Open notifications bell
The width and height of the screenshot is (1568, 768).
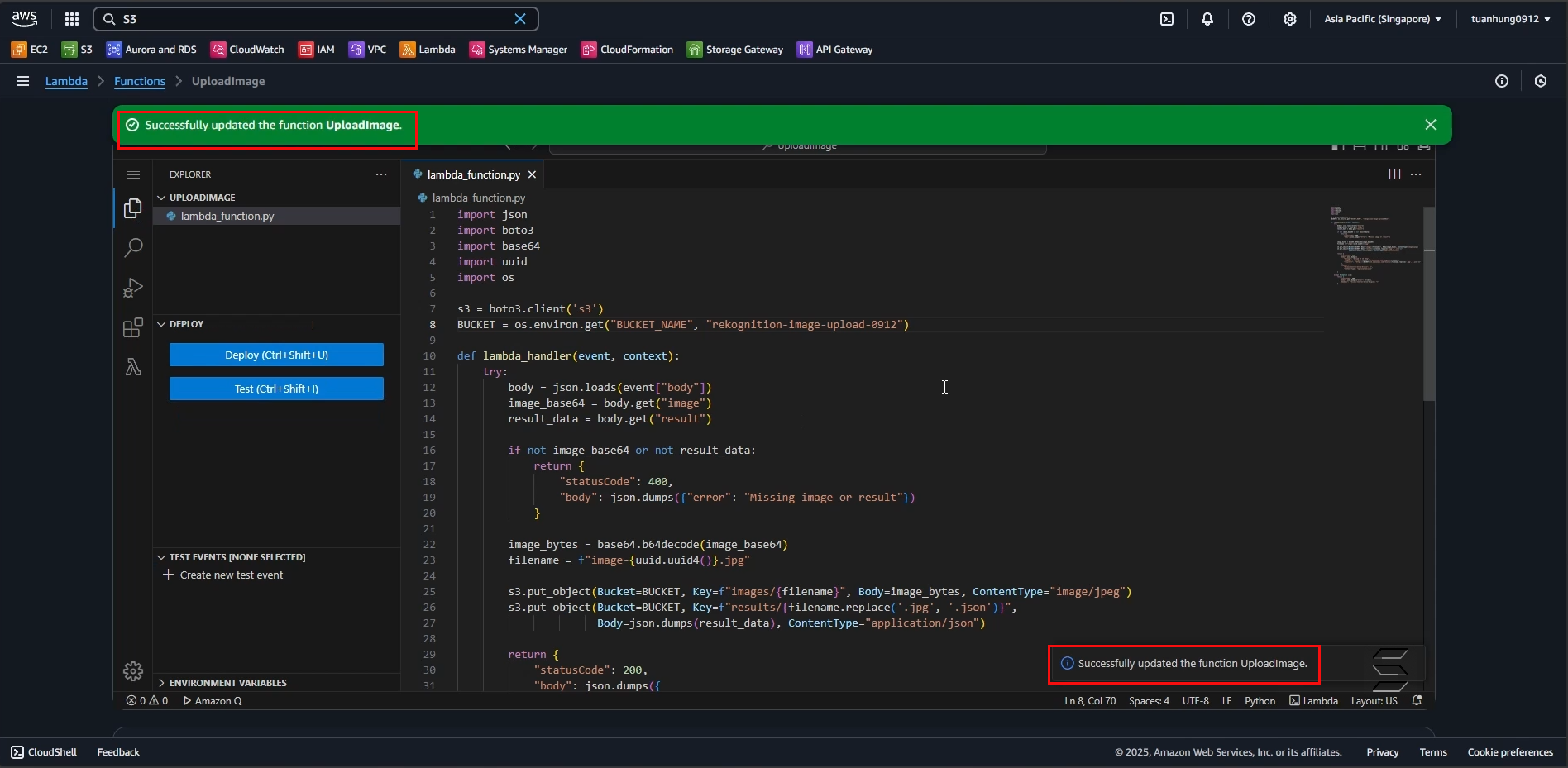[1207, 19]
